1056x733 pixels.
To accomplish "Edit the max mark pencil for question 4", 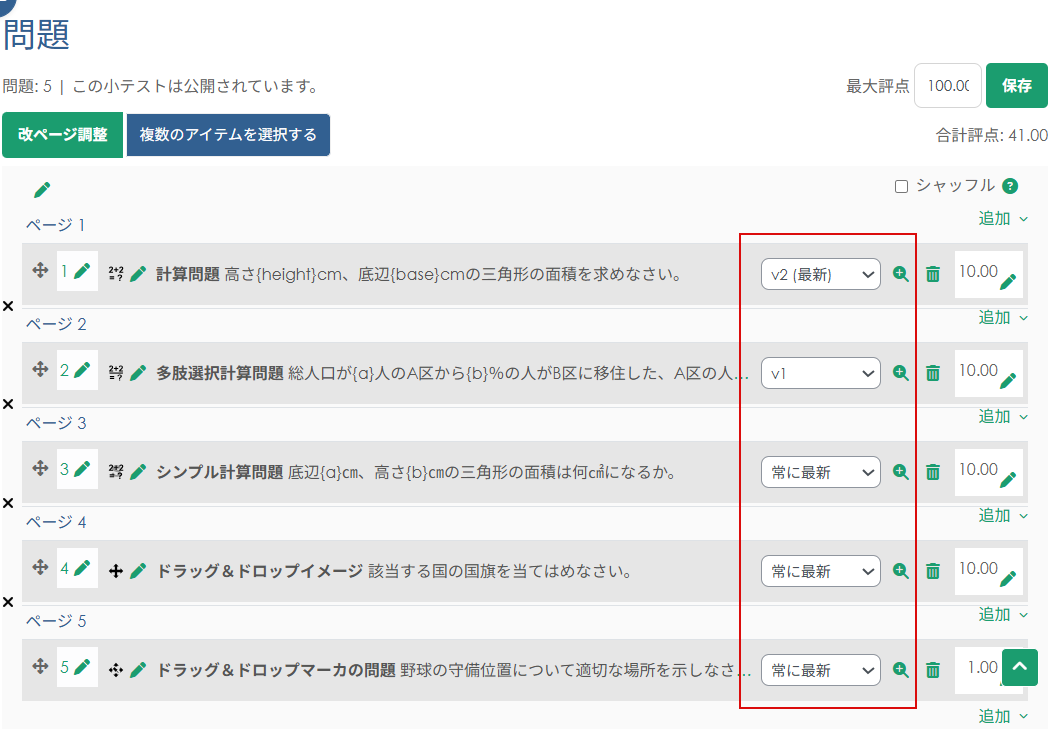I will click(x=1008, y=578).
